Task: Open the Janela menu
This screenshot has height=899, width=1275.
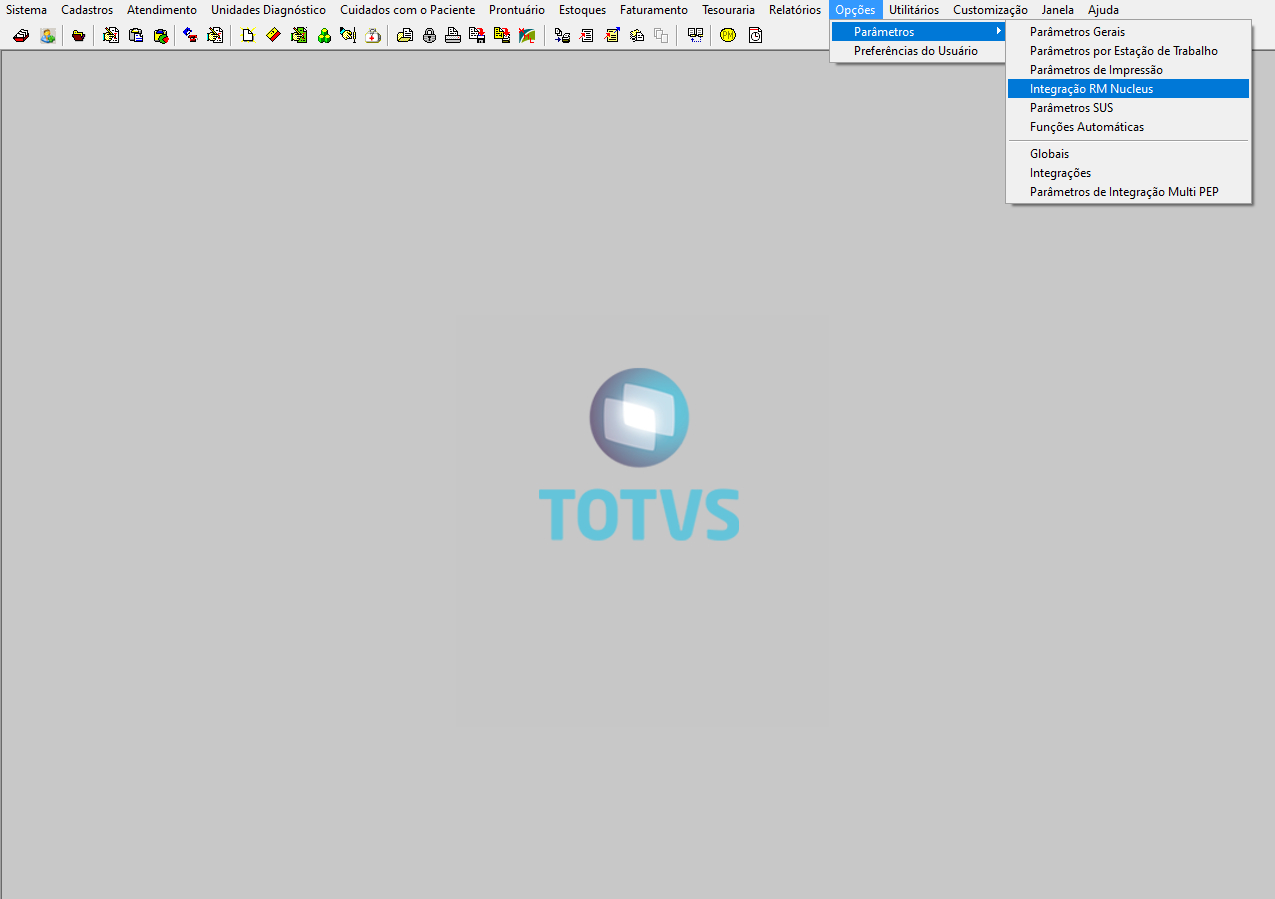Action: (x=1058, y=10)
